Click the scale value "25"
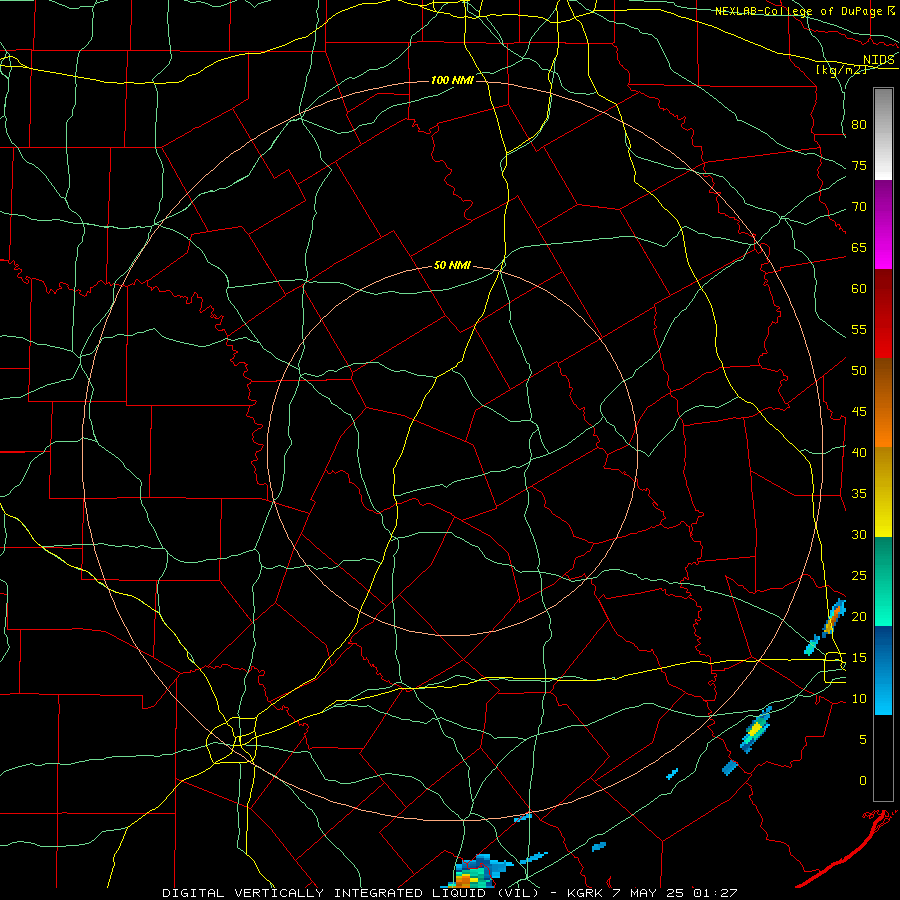 click(859, 576)
